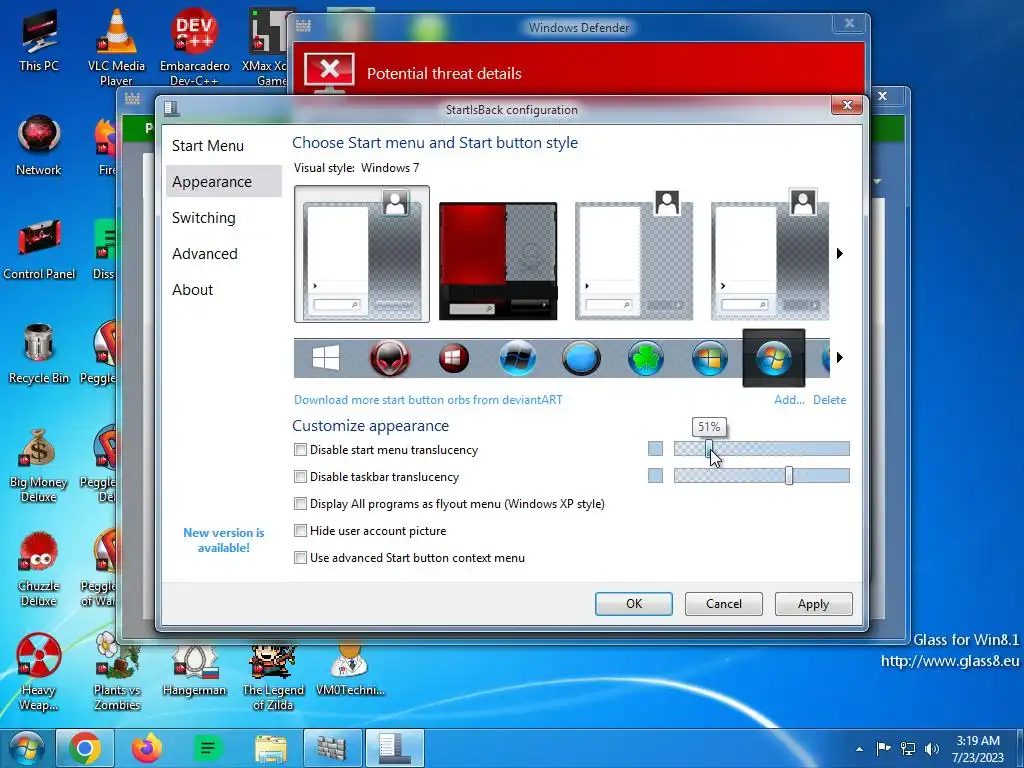
Task: Open the taskbar clock and date
Action: (x=978, y=749)
